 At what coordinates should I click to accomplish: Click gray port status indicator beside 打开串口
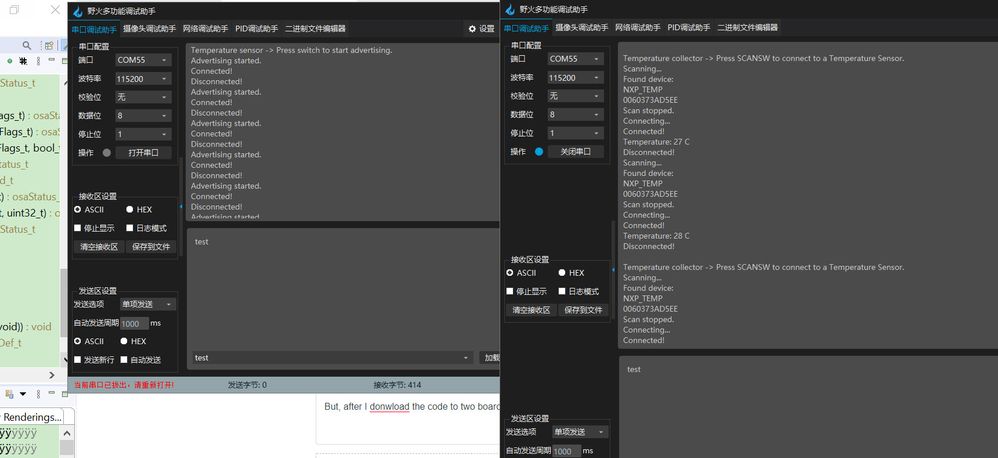click(106, 153)
